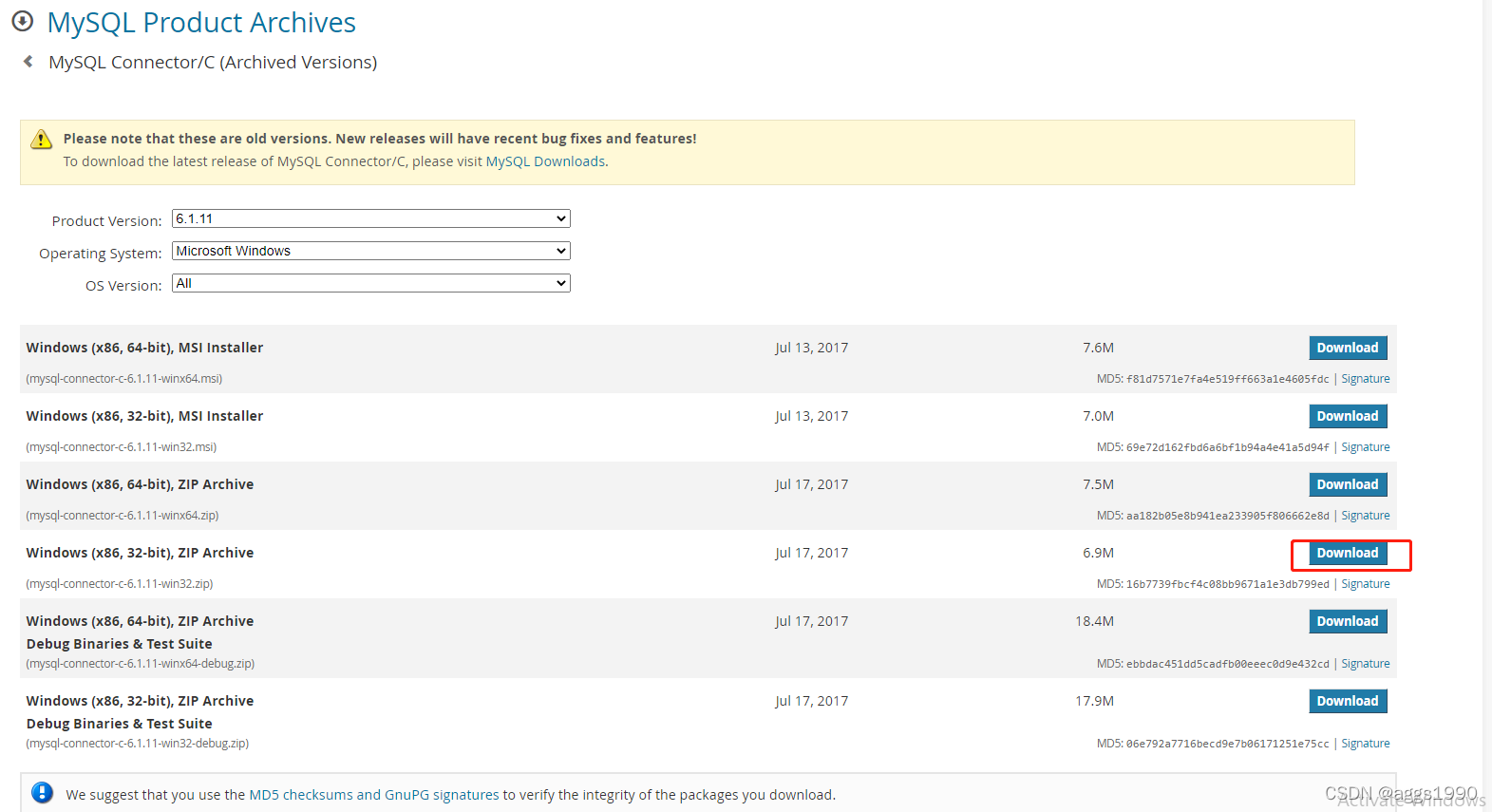Open the Product Version dropdown
Screen dimensions: 1492x812
point(371,218)
